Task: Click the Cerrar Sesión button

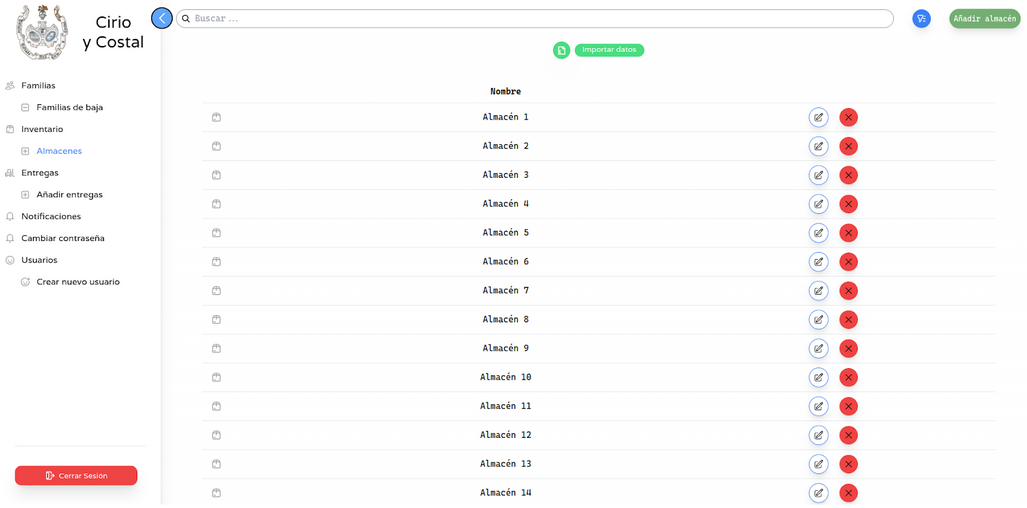Action: point(76,476)
